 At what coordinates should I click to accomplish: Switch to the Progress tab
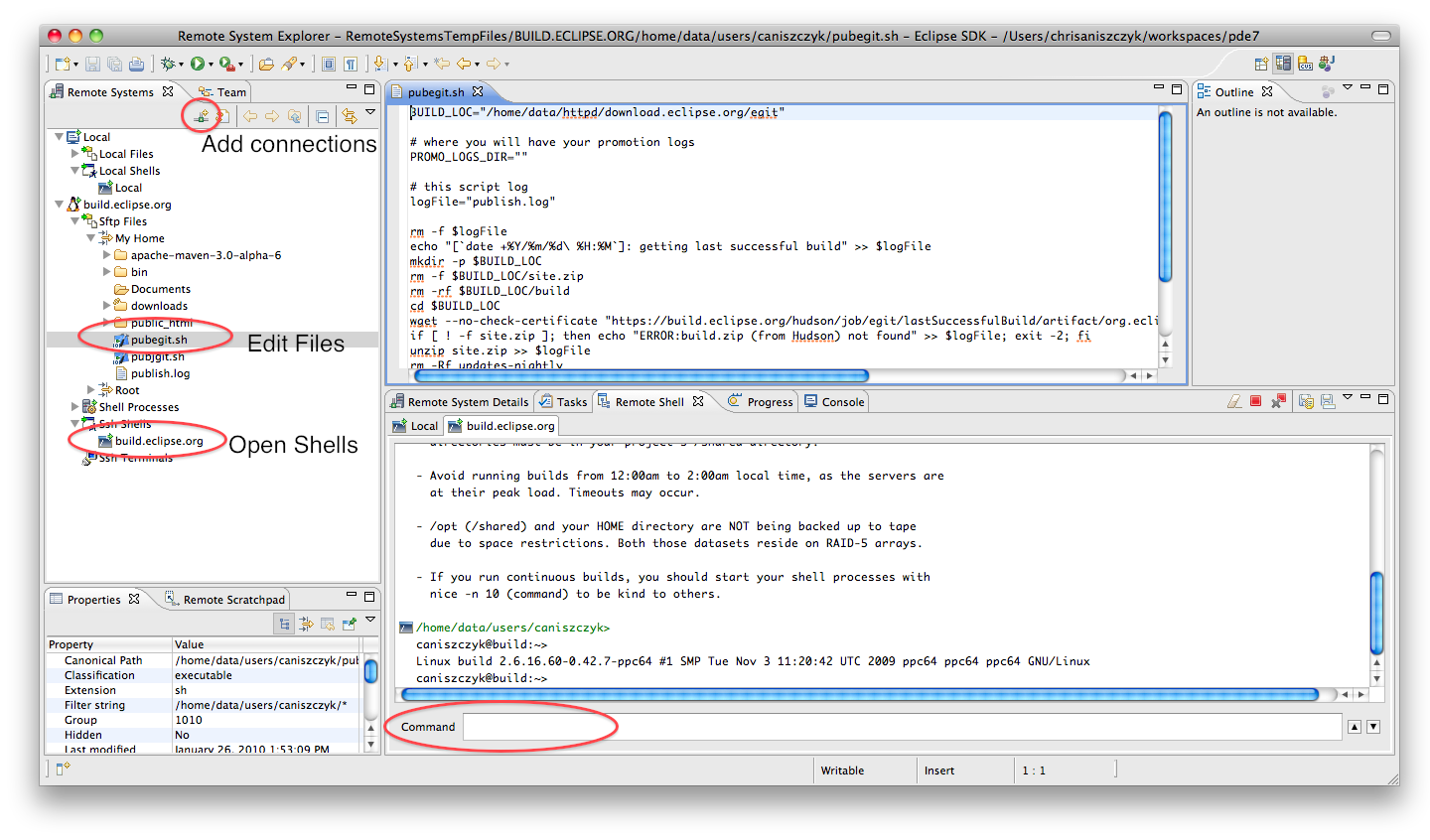point(761,402)
